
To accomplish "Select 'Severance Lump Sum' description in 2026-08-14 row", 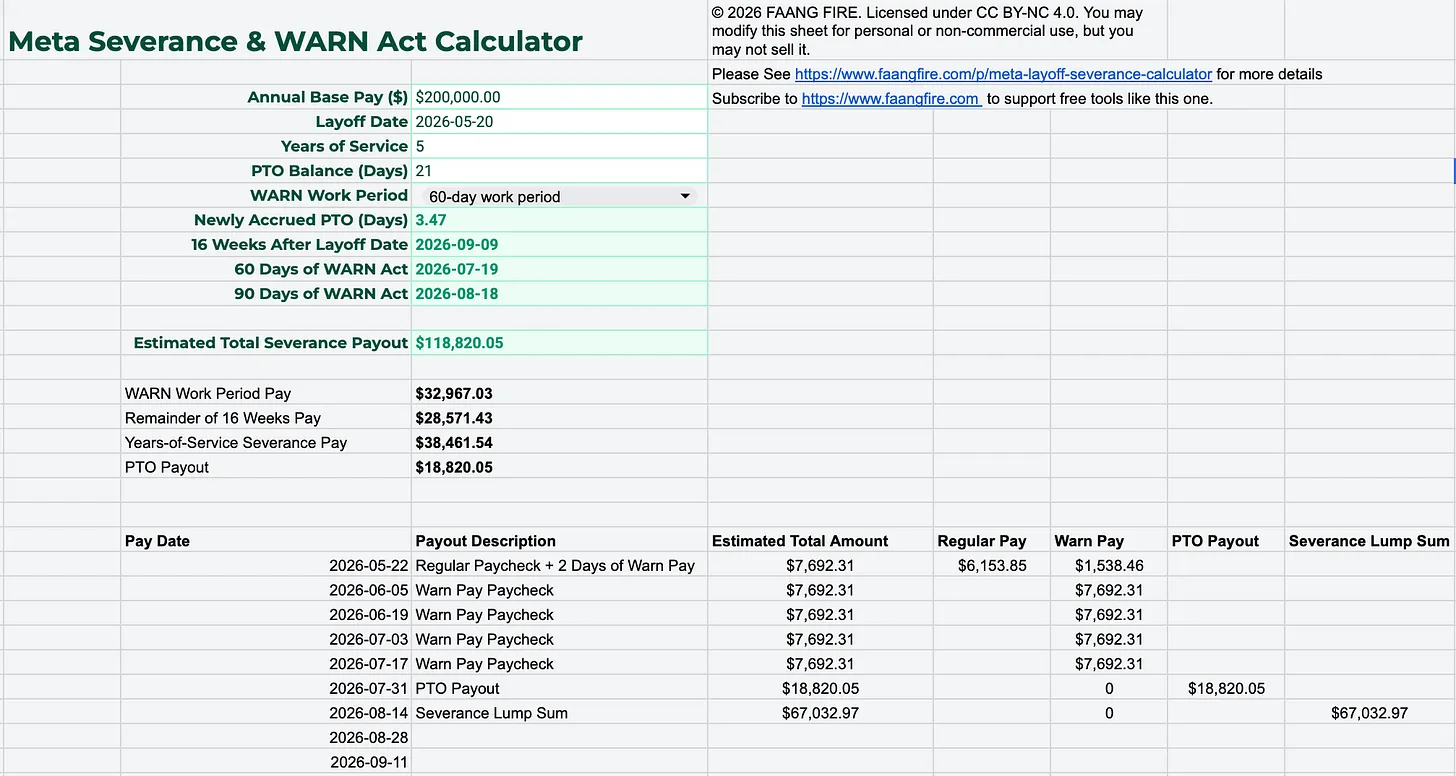I will point(491,713).
